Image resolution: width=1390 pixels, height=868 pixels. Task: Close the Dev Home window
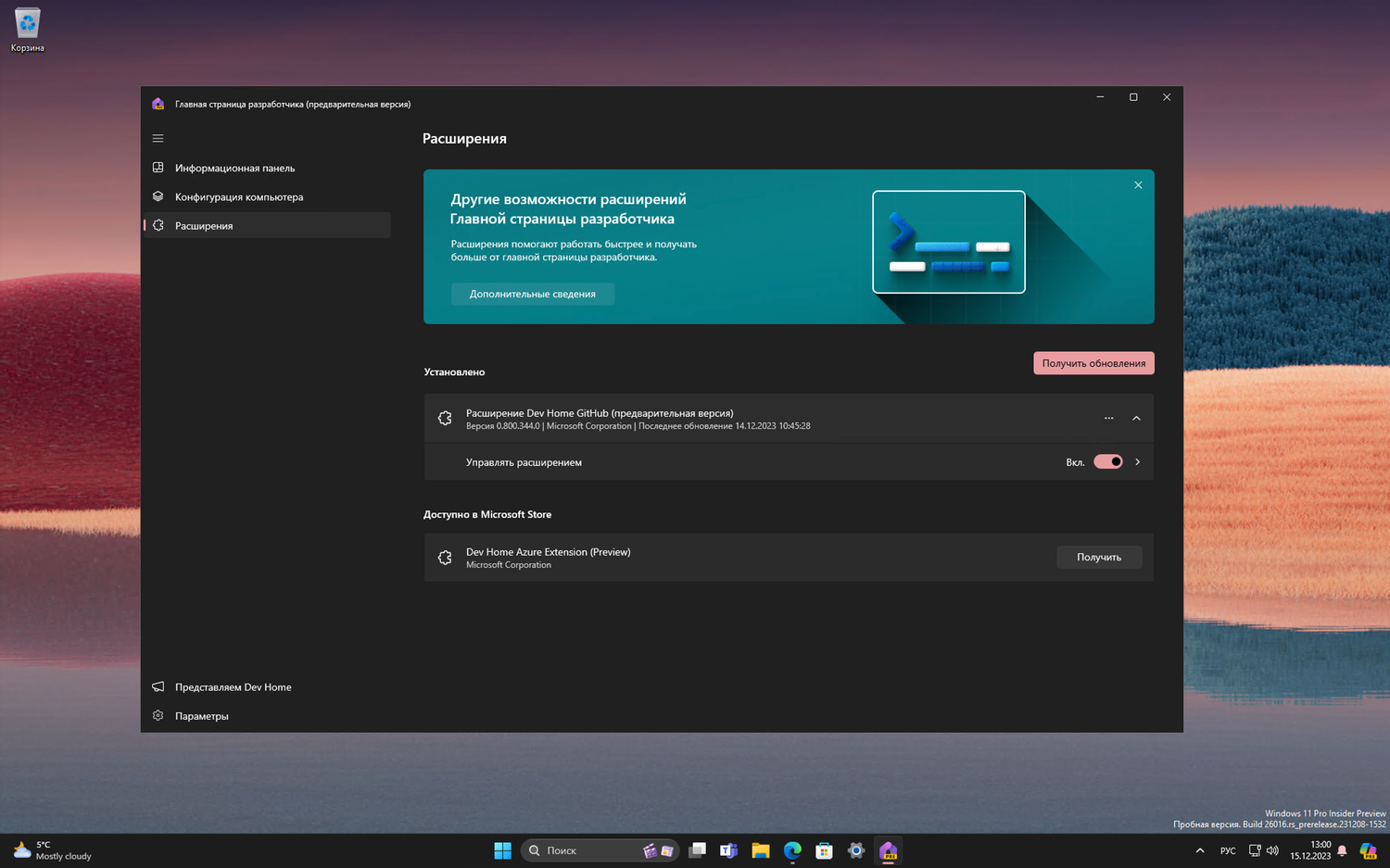tap(1167, 97)
